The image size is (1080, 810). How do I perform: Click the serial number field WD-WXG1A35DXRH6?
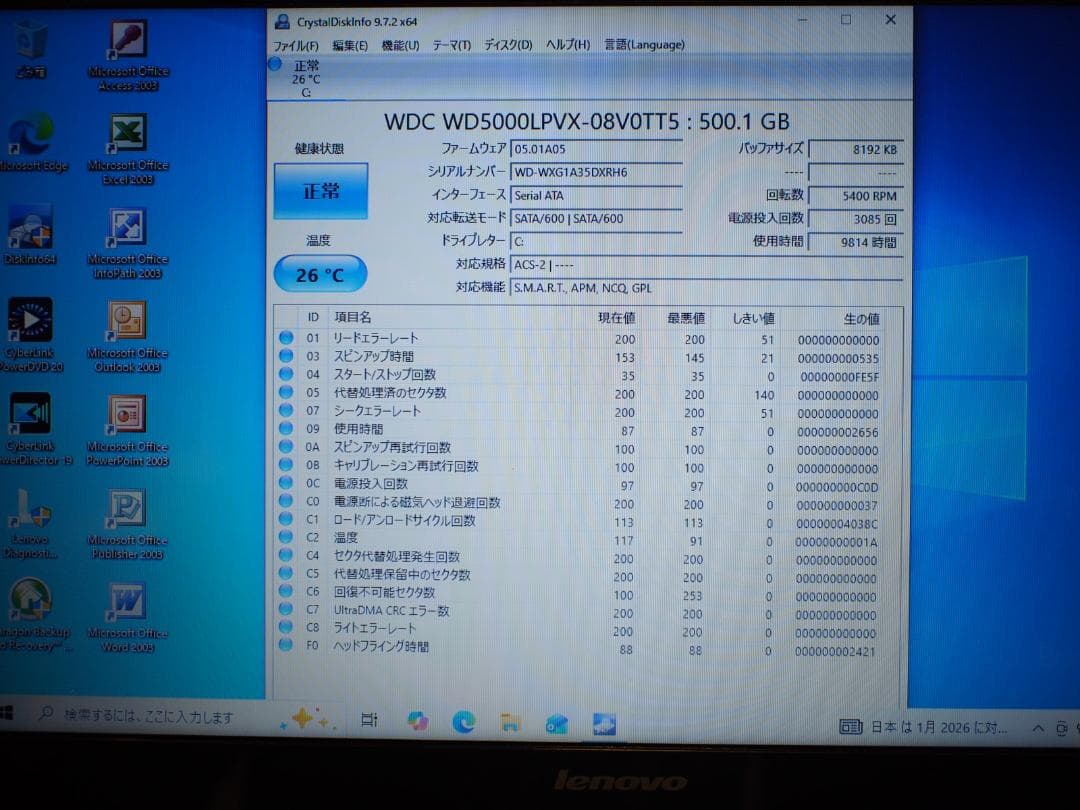596,172
